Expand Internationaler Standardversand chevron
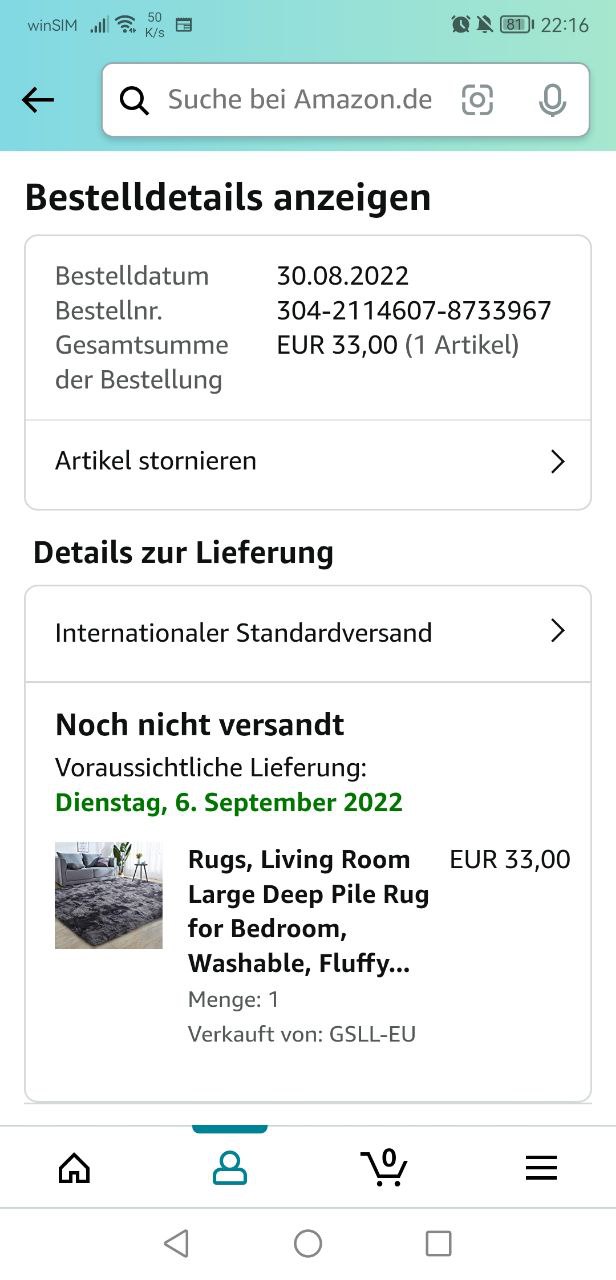Screen dimensions: 616x1280 click(558, 631)
